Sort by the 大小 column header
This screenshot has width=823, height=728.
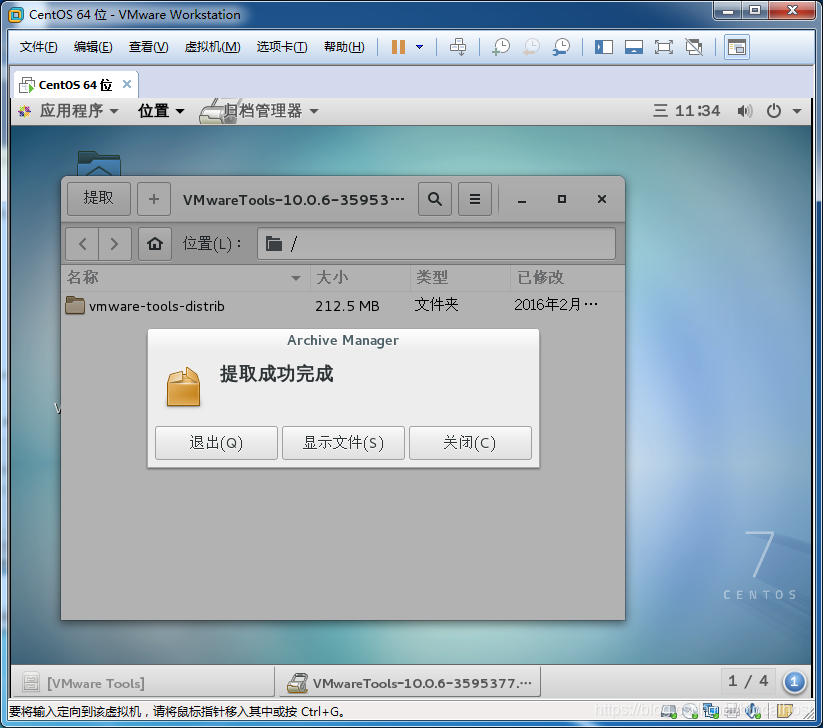(x=360, y=277)
